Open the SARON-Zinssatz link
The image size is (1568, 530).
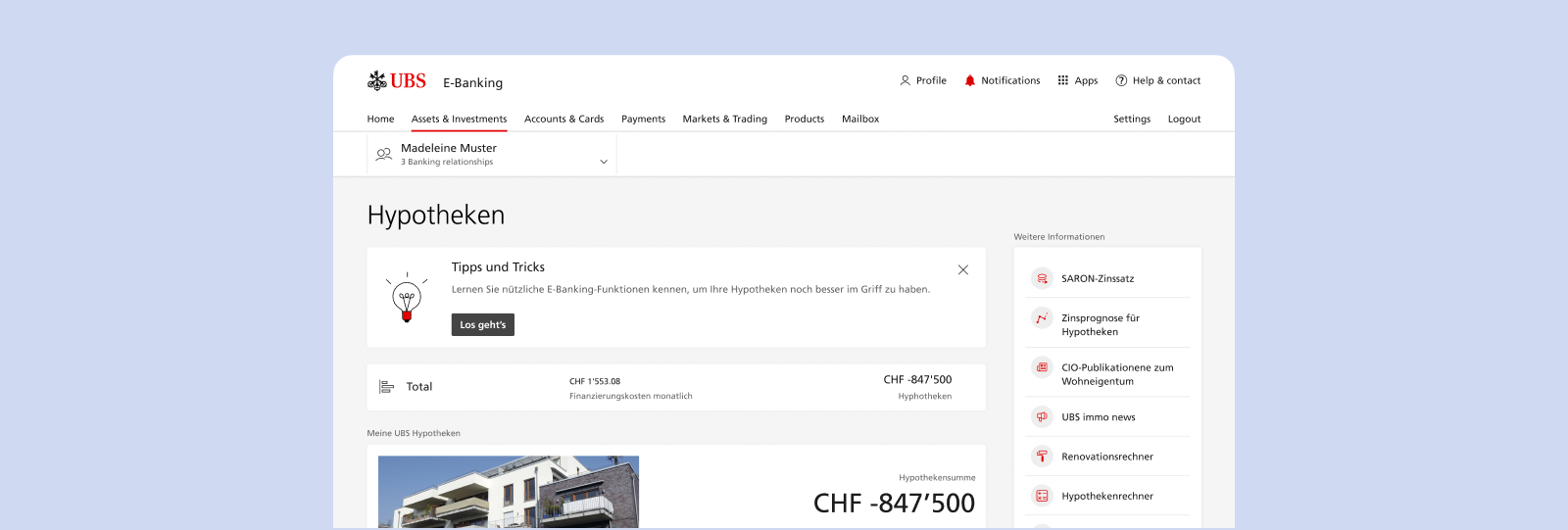[1098, 278]
